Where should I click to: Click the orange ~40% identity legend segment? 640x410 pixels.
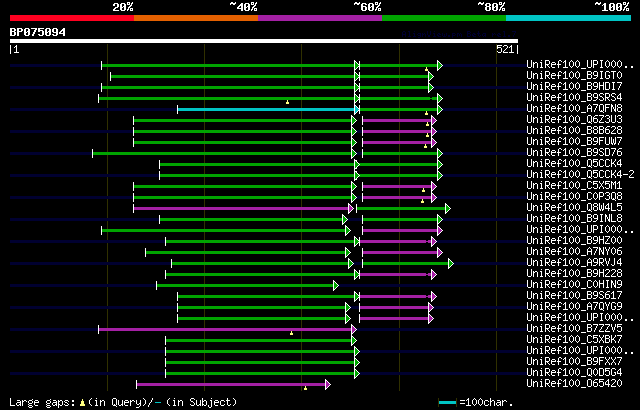pyautogui.click(x=196, y=18)
